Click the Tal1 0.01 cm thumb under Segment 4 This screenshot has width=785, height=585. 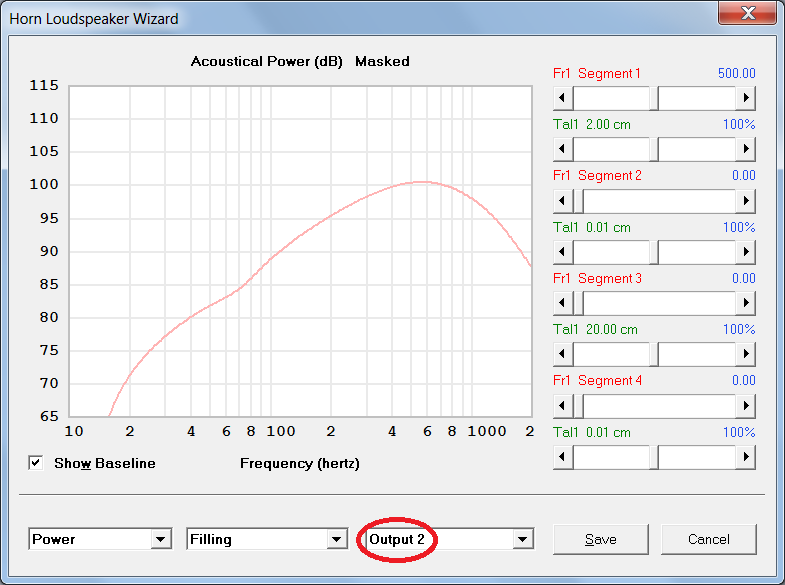654,457
